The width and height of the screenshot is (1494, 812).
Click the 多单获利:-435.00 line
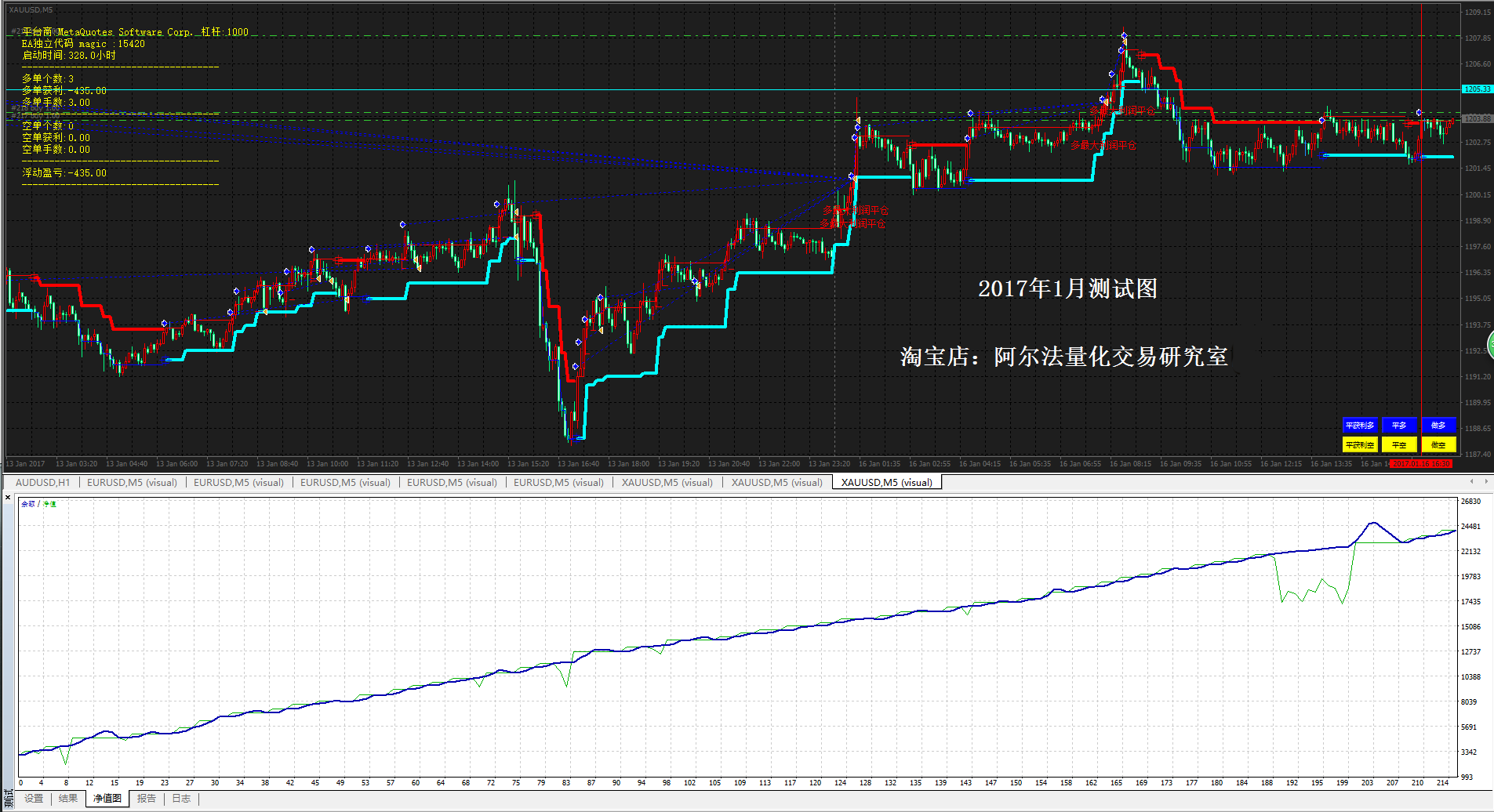(64, 91)
